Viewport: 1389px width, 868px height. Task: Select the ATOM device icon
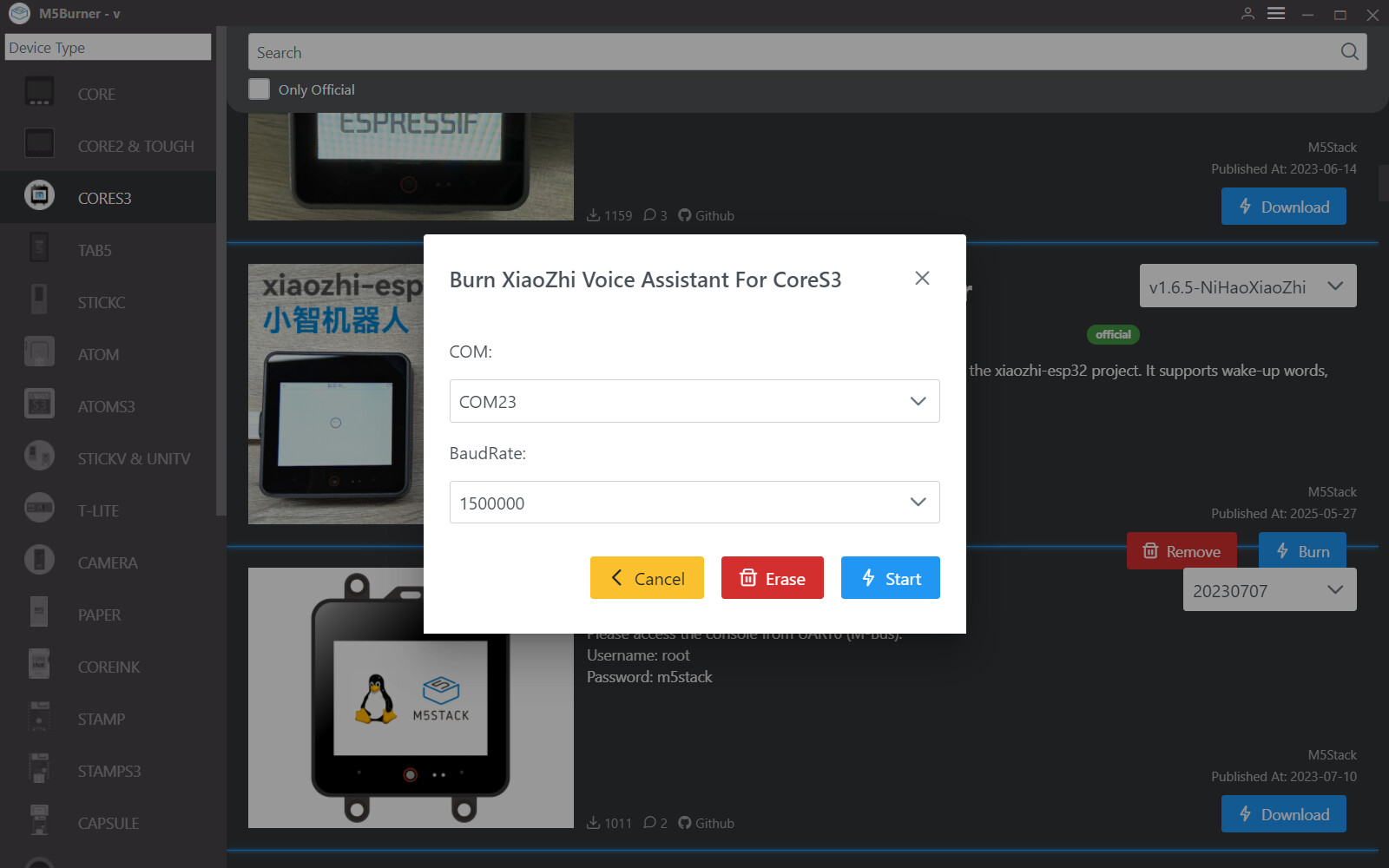(39, 352)
